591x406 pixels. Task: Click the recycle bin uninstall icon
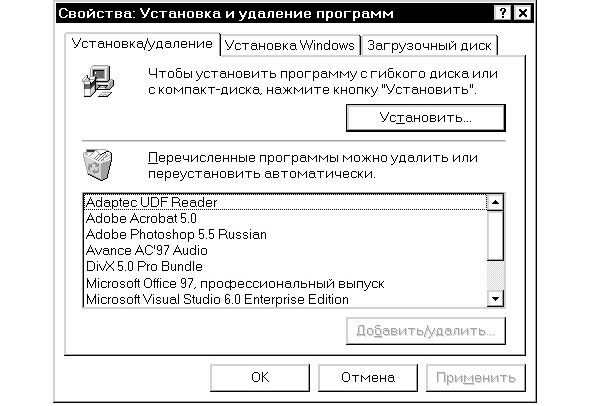(x=98, y=165)
